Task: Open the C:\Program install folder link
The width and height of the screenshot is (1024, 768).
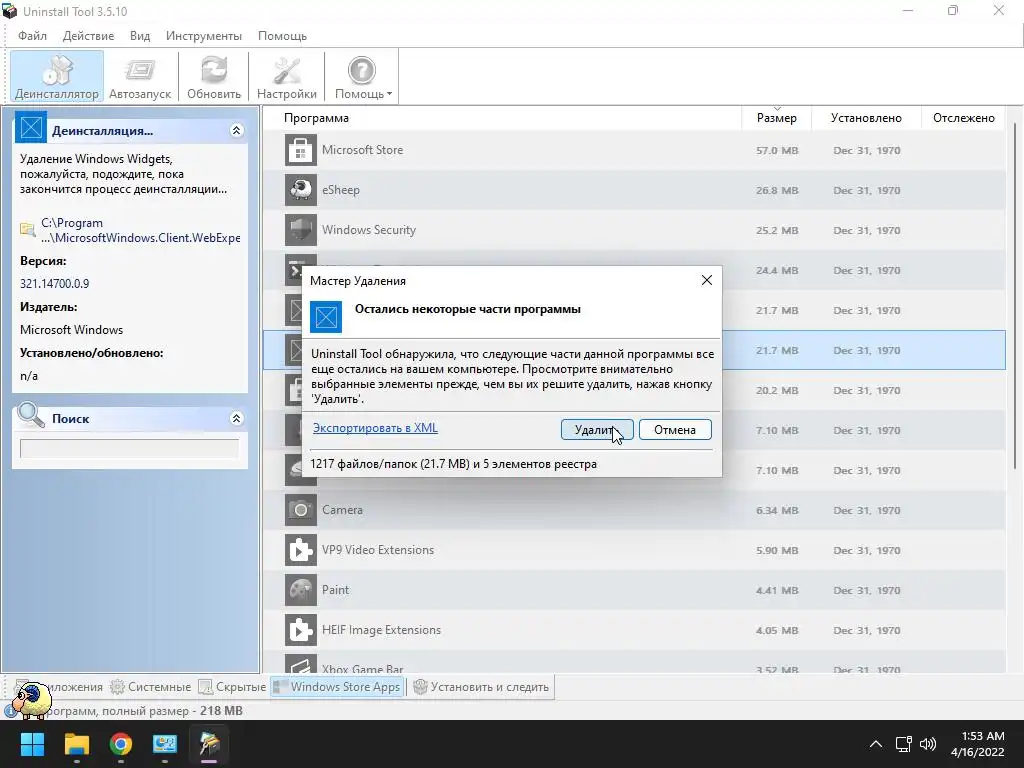Action: coord(140,231)
